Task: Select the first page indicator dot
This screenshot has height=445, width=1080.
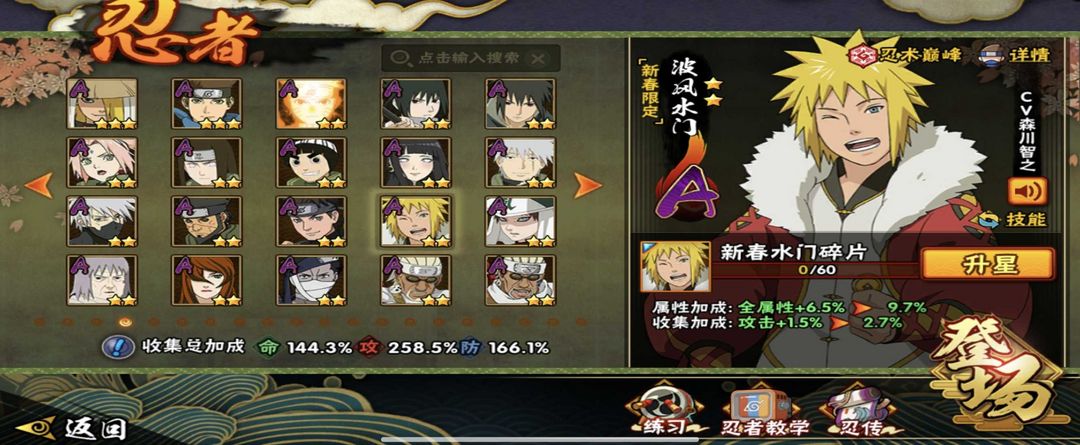Action: [39, 322]
